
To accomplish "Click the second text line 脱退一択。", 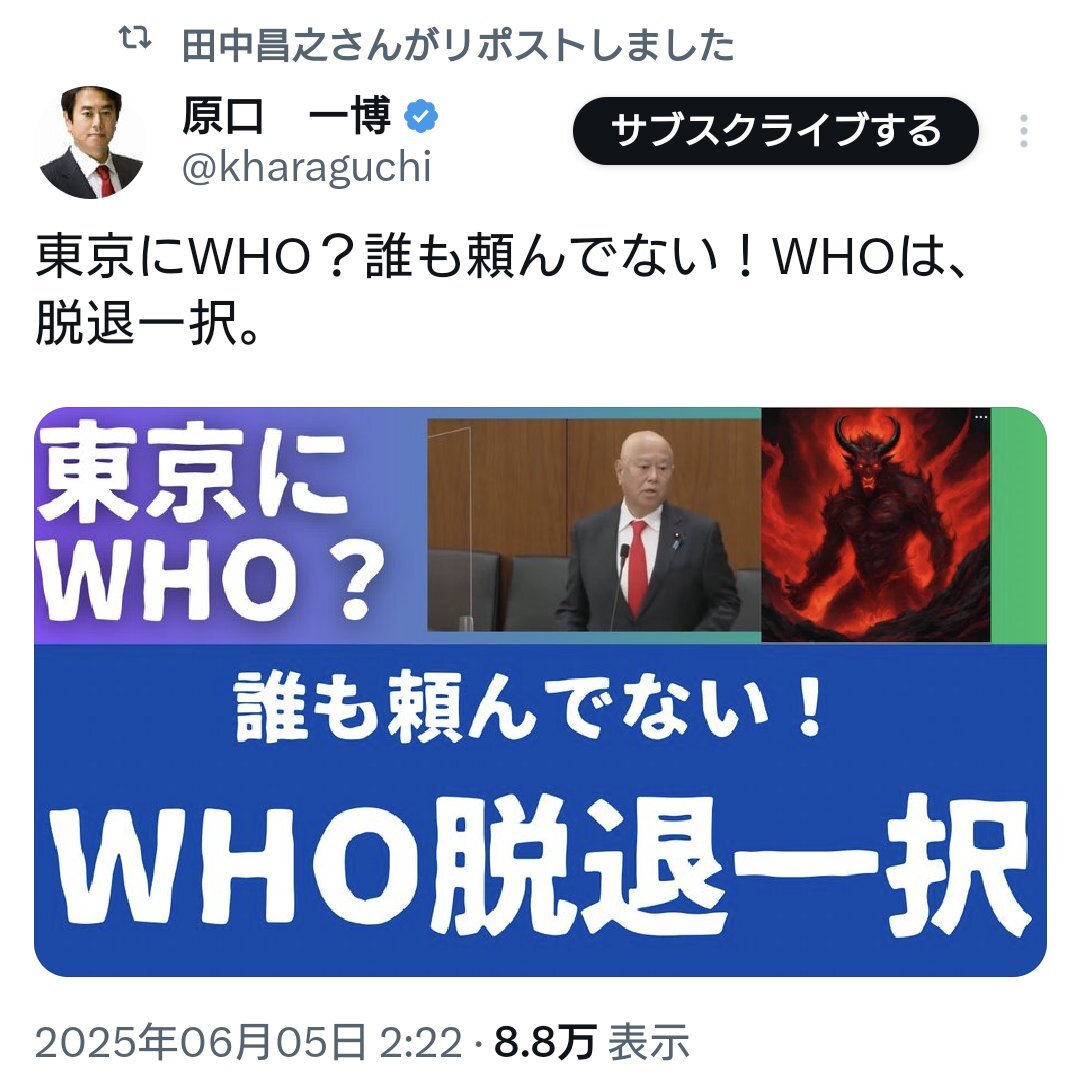I will (149, 323).
